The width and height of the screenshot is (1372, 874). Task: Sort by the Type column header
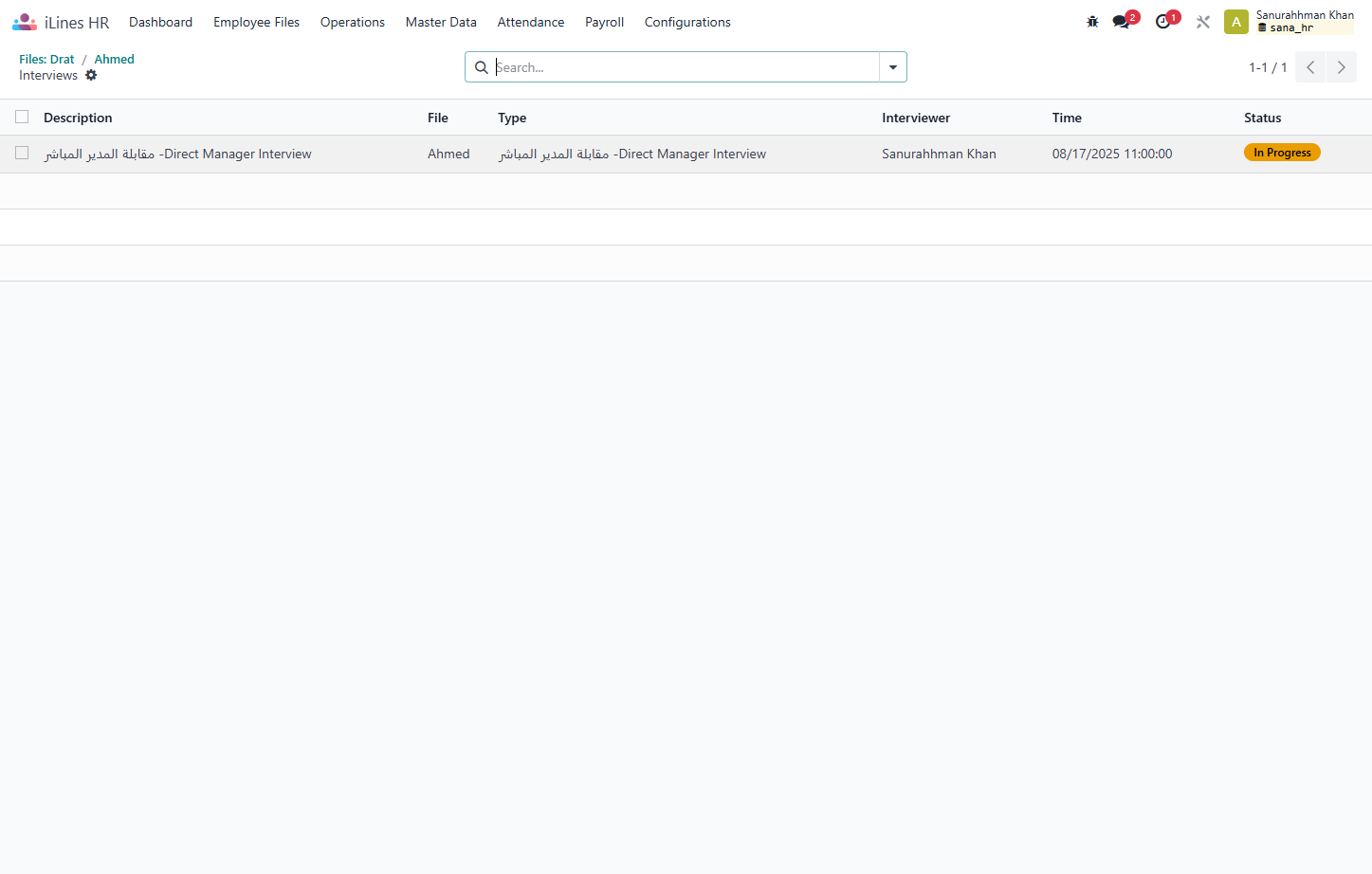pyautogui.click(x=512, y=118)
